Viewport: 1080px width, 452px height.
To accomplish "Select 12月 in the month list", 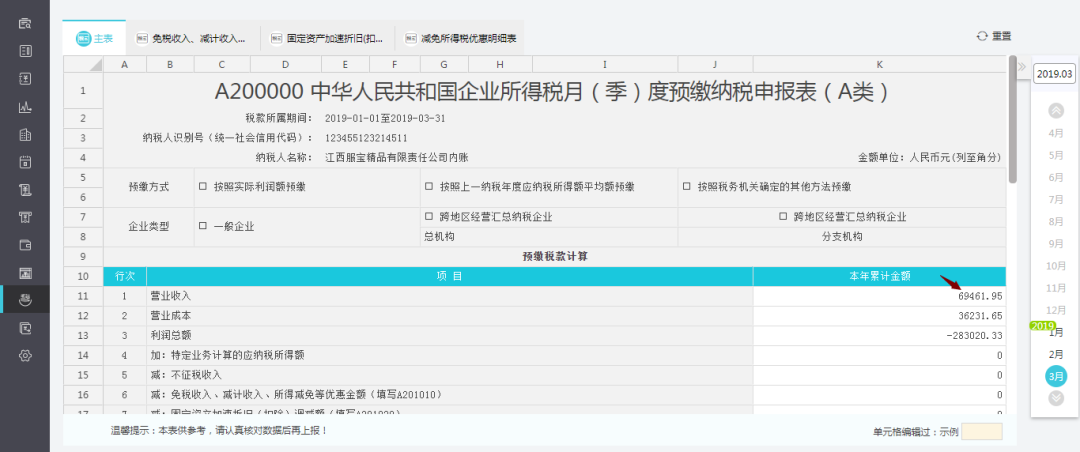I will click(x=1055, y=309).
